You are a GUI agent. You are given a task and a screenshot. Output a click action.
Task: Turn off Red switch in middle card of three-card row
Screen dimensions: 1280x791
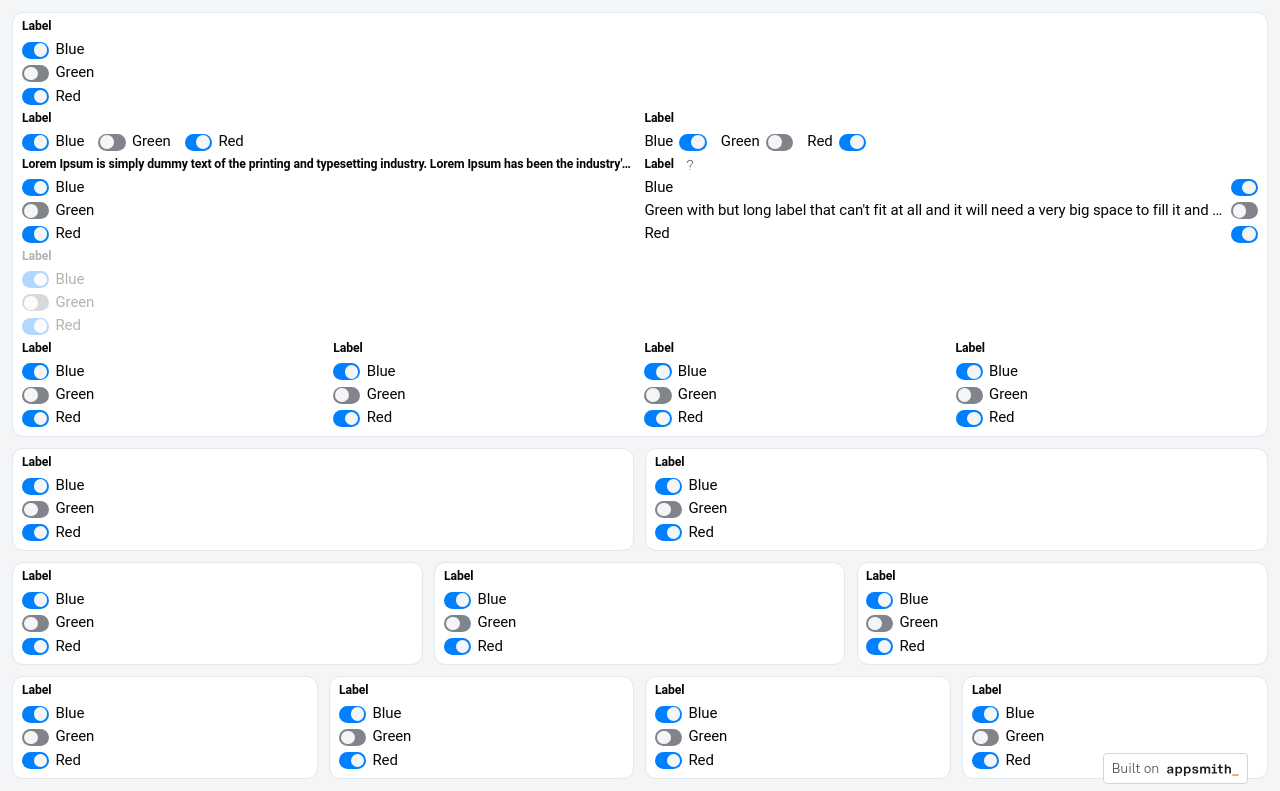457,647
